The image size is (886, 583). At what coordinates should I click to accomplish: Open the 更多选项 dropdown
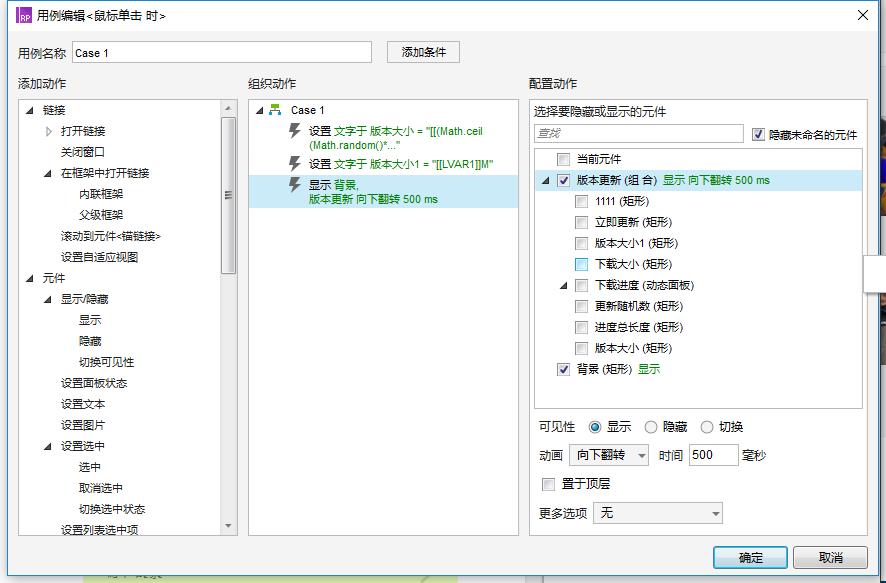coord(658,513)
